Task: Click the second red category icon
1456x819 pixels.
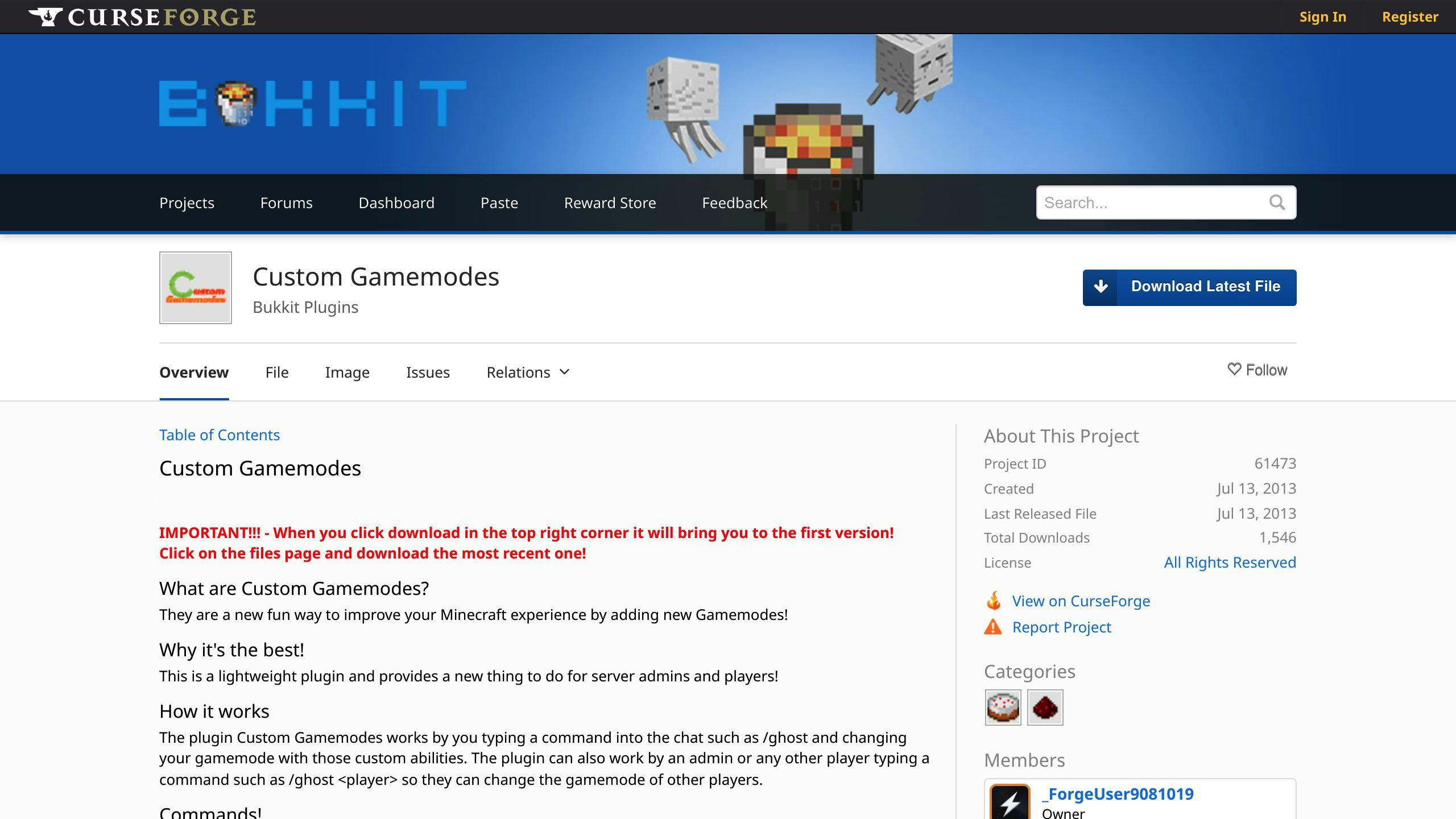Action: pos(1045,707)
